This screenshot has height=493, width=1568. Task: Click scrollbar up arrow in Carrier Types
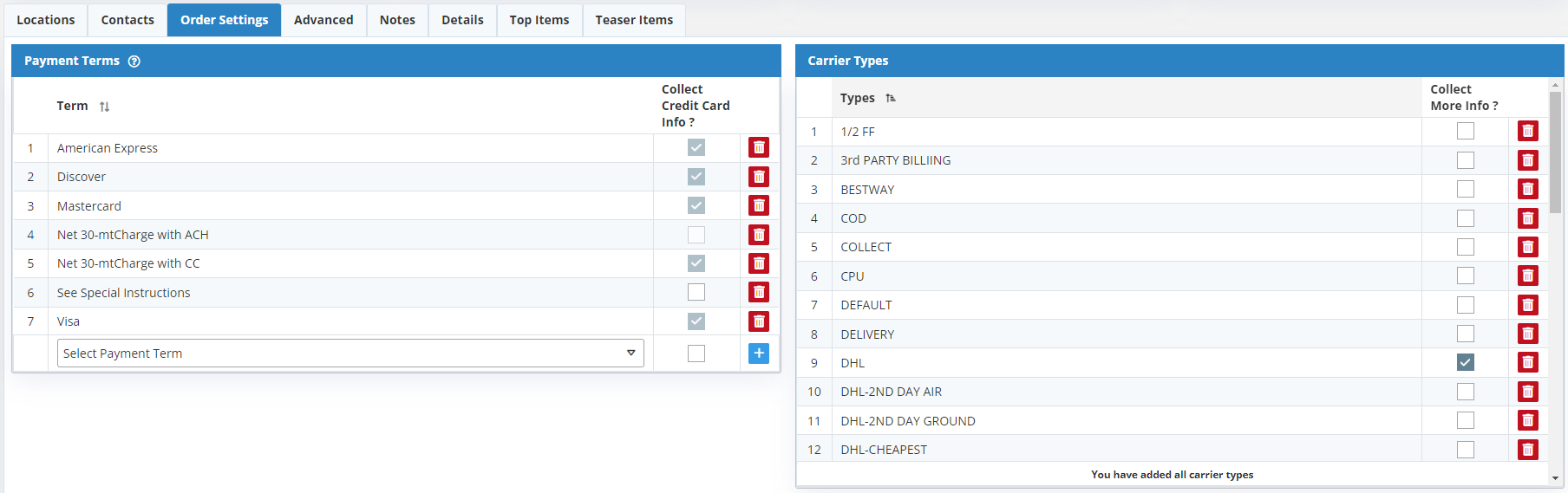1555,85
